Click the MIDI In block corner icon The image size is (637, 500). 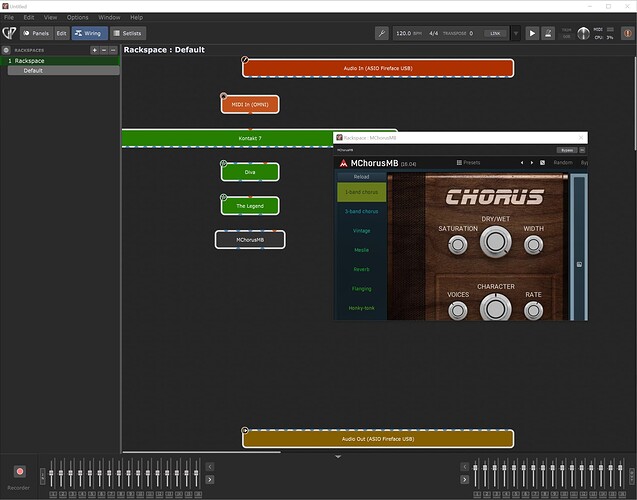(223, 96)
